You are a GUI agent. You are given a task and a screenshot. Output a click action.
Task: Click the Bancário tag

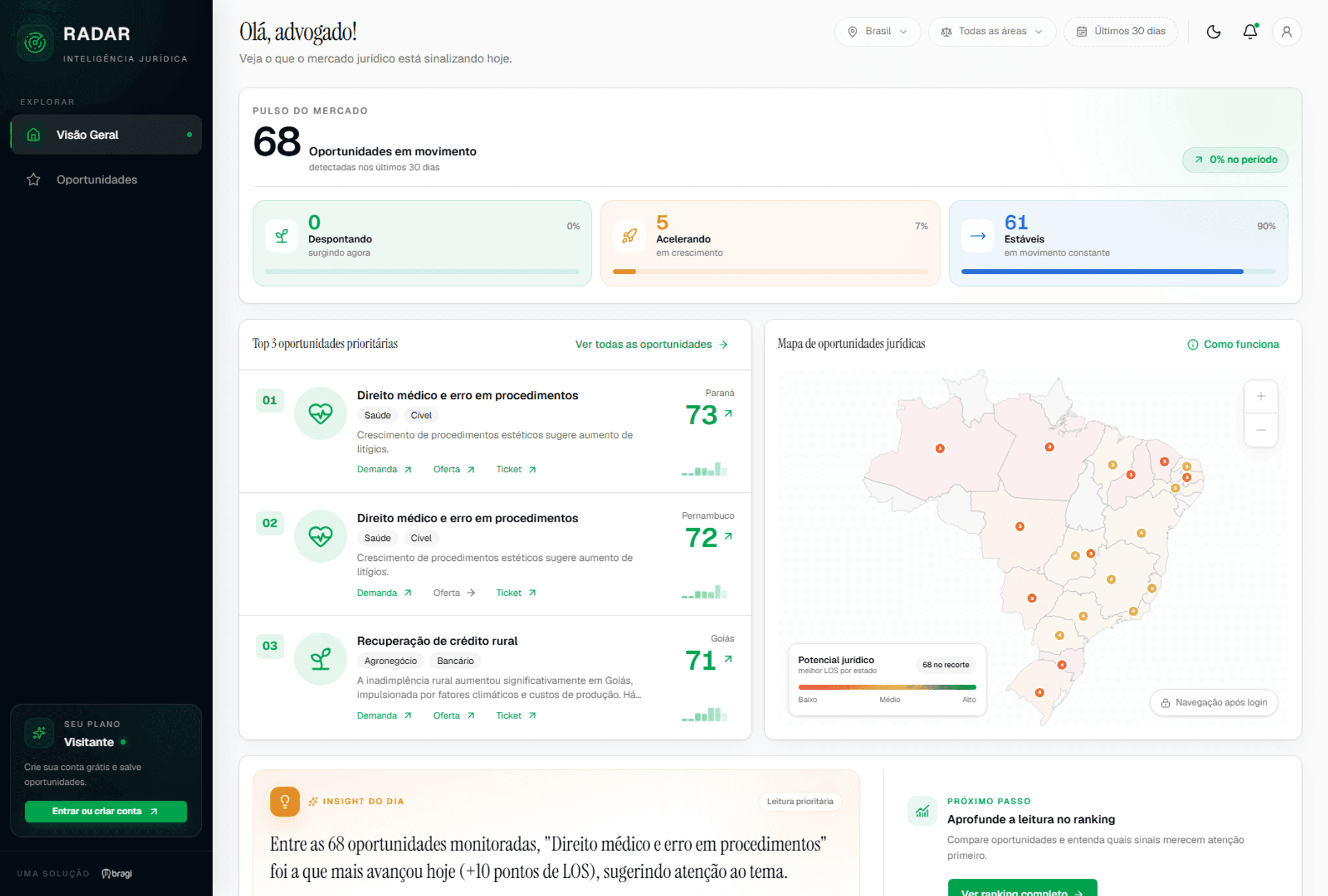pyautogui.click(x=455, y=661)
